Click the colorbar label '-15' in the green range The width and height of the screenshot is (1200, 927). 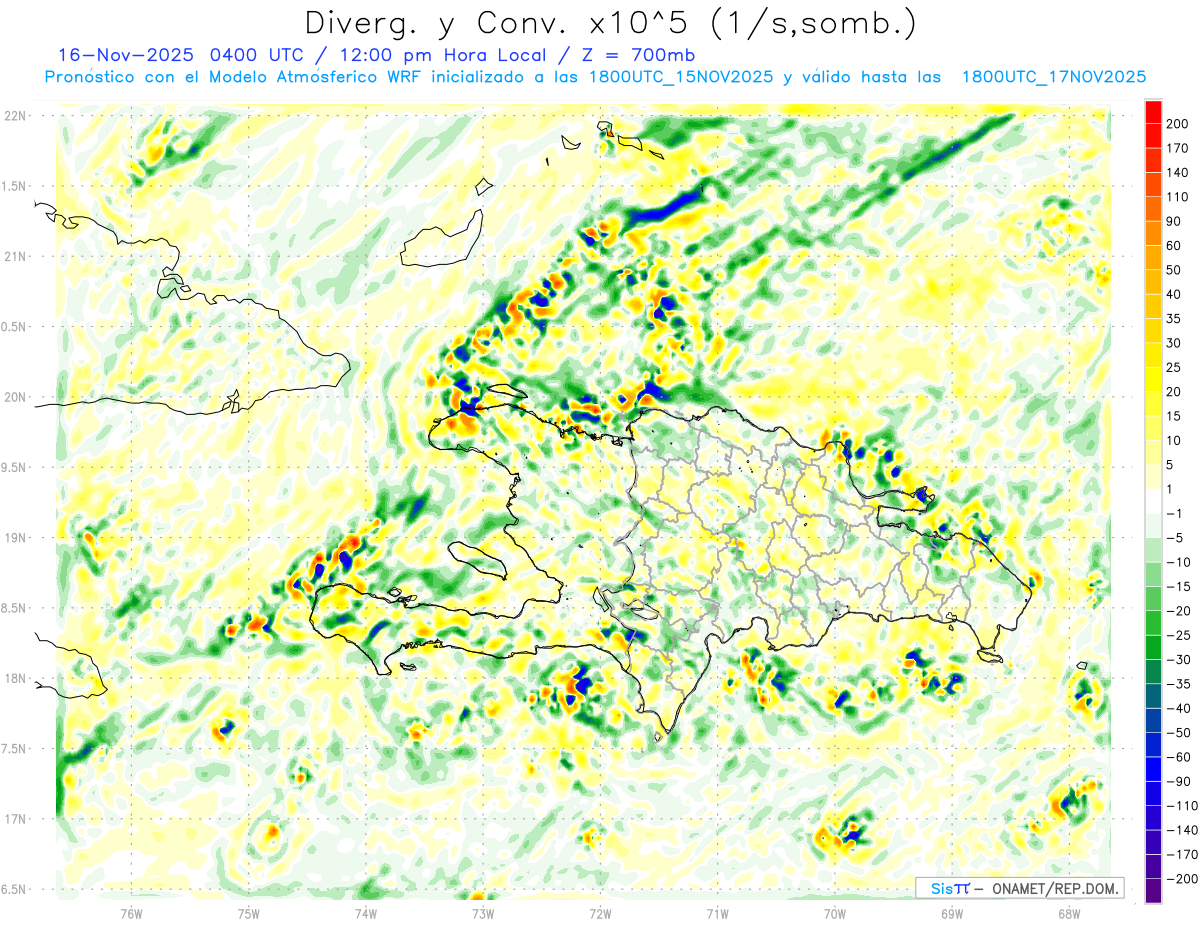pyautogui.click(x=1178, y=586)
